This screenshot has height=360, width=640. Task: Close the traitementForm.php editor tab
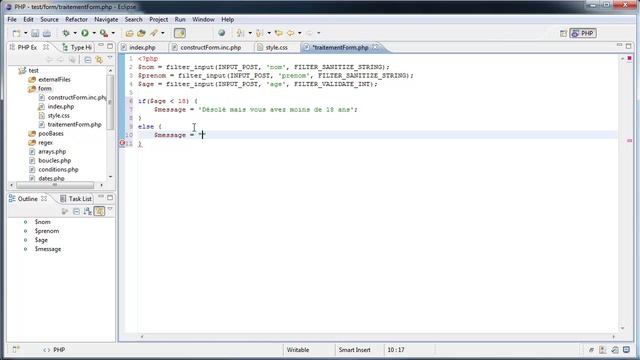(375, 47)
